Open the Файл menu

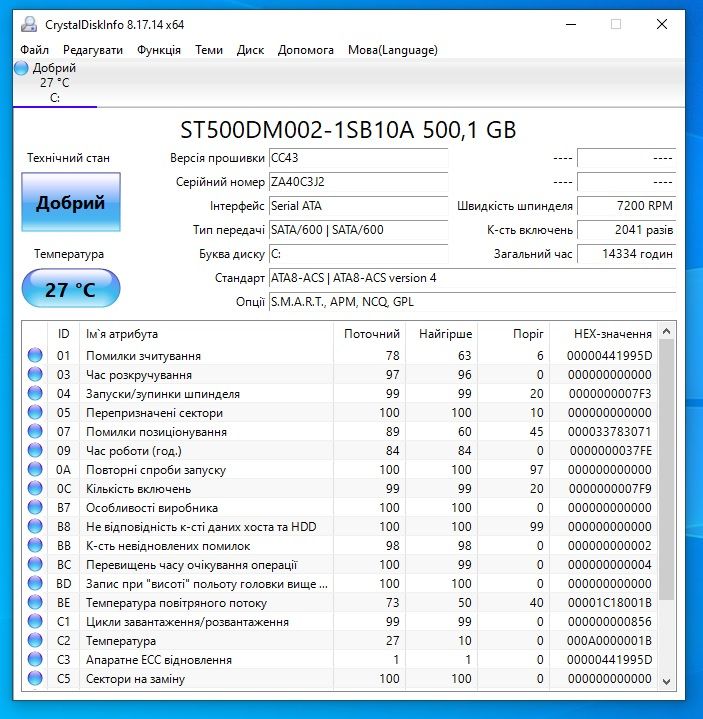point(34,50)
